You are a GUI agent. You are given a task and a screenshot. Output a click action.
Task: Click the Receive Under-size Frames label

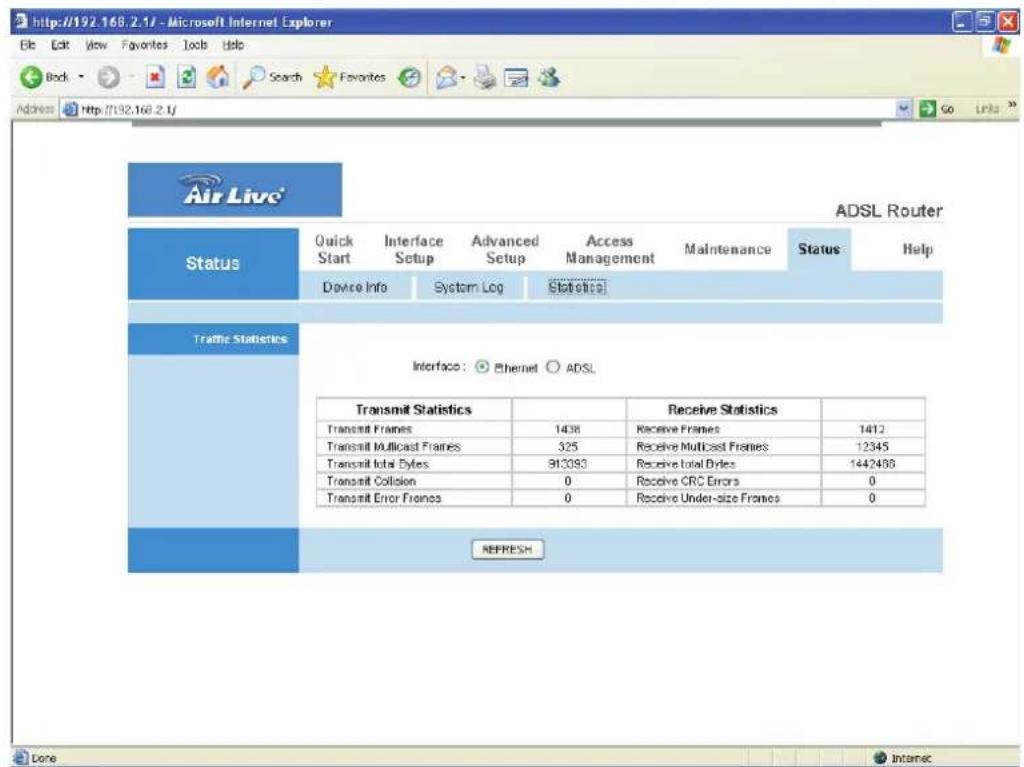click(708, 498)
